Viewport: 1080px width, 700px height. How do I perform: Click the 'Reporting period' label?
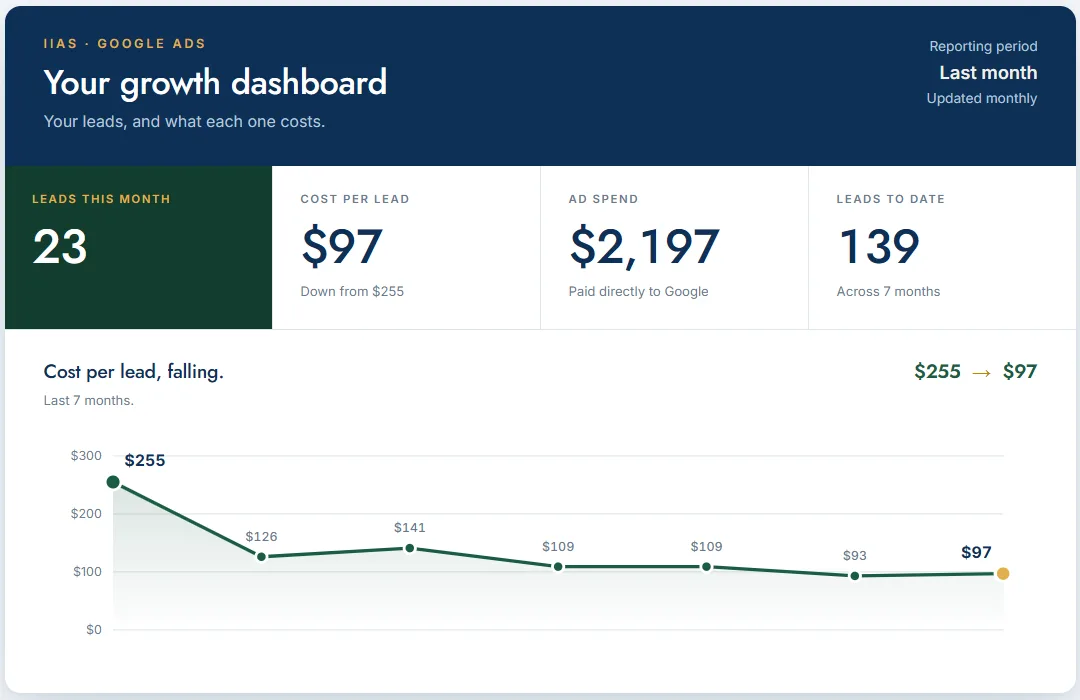[983, 46]
